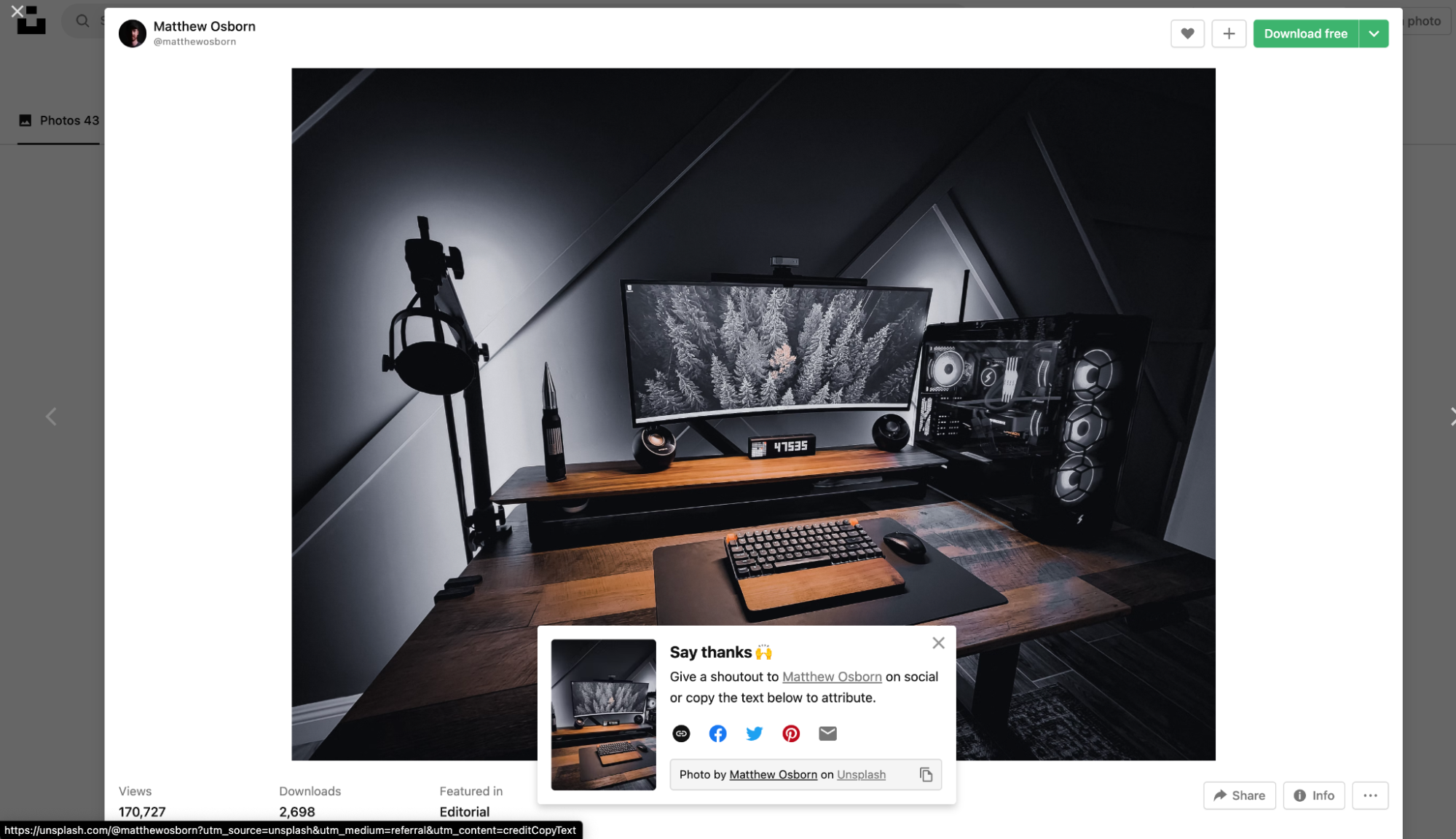Click the Matthew Osborn profile link

[204, 25]
